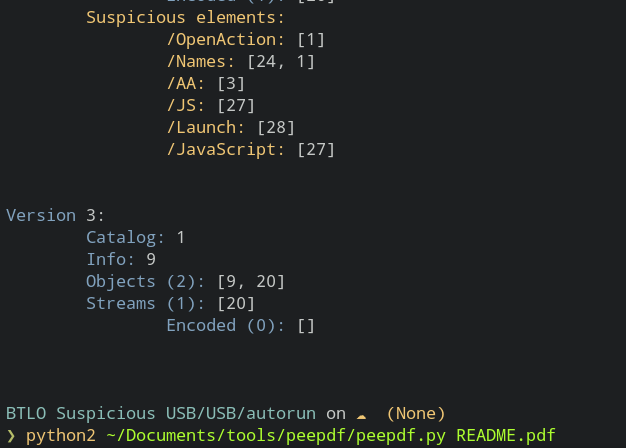626x448 pixels.
Task: Click the BTLO Suspicious USB path
Action: [x=160, y=414]
